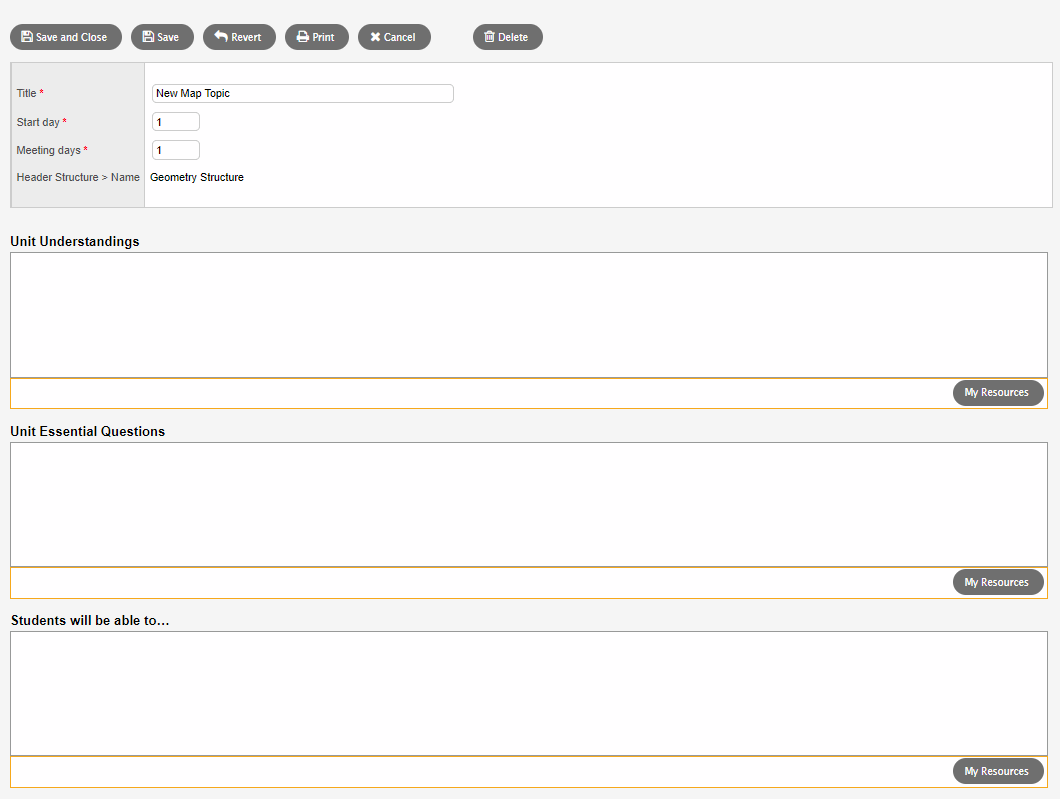Click the Meeting days label
The image size is (1060, 799).
click(x=48, y=150)
